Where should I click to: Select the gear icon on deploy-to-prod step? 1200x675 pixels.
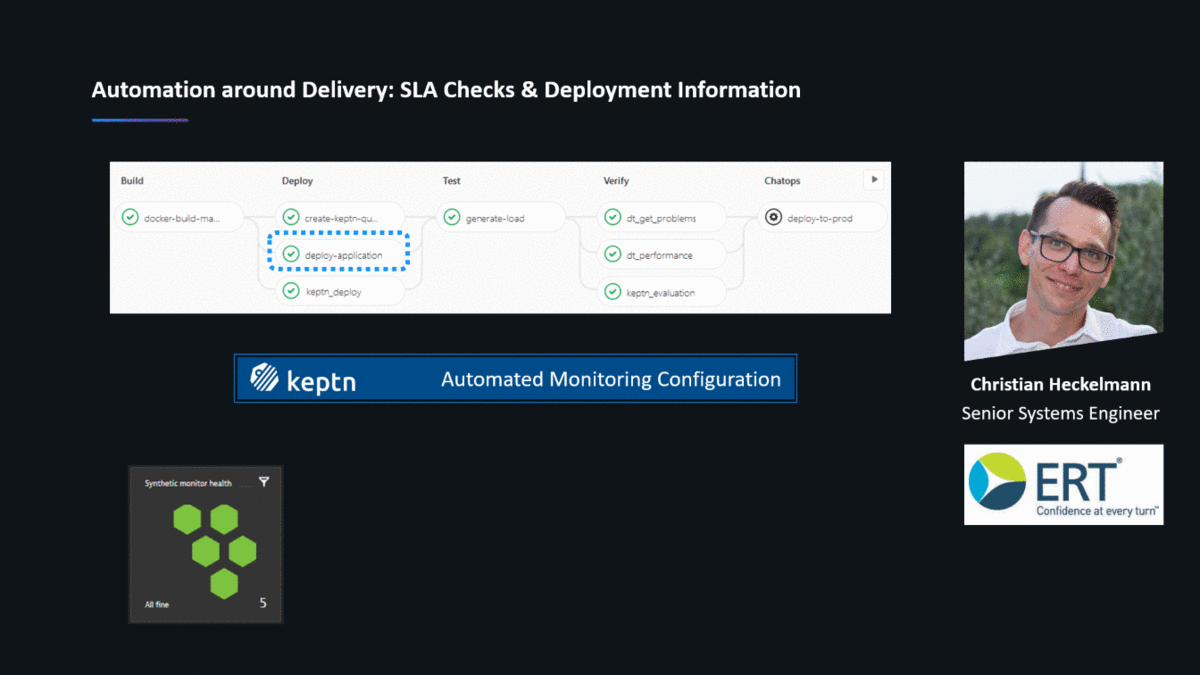pyautogui.click(x=773, y=216)
